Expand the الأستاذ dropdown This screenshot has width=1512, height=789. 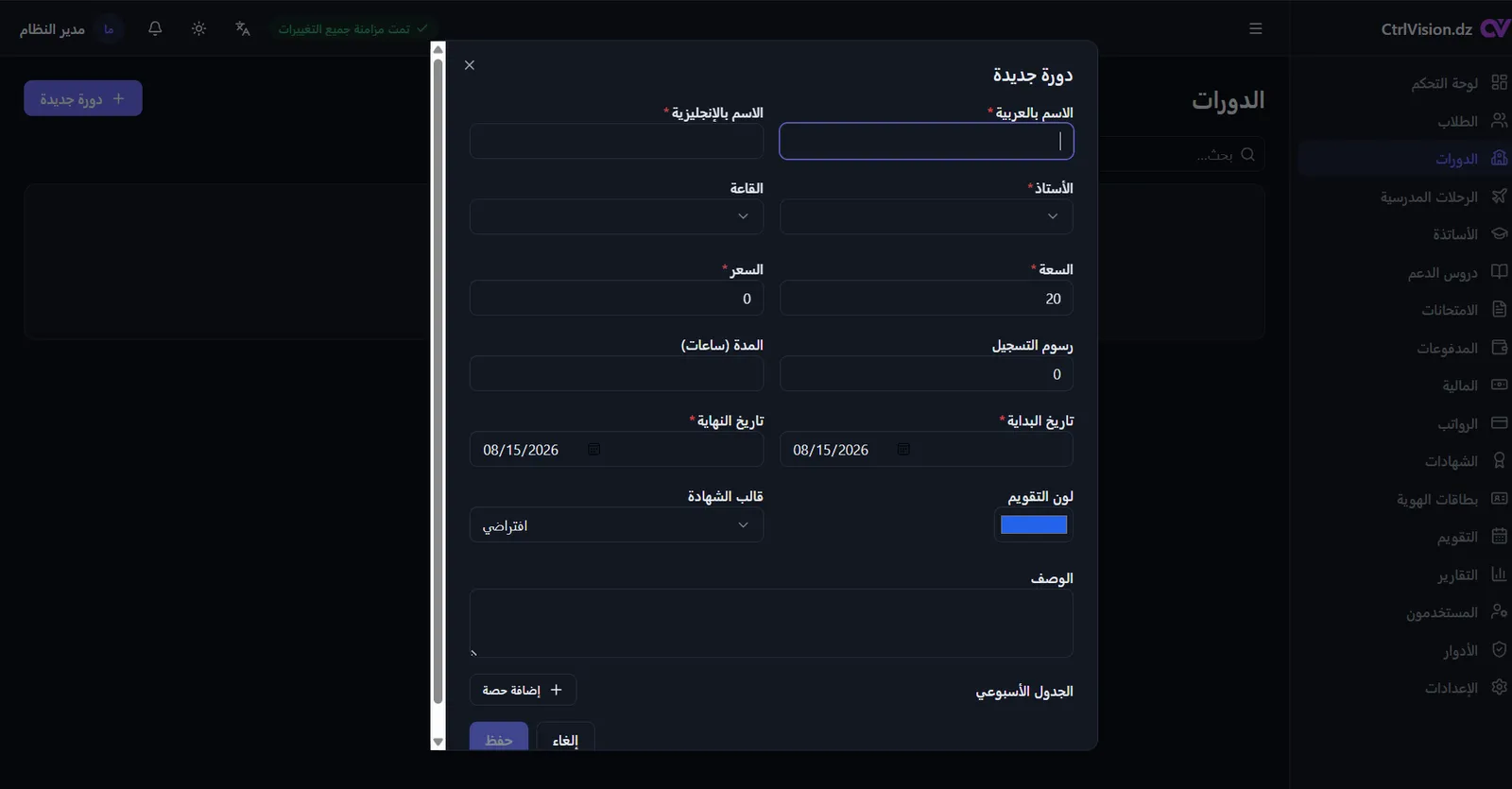pyautogui.click(x=926, y=216)
